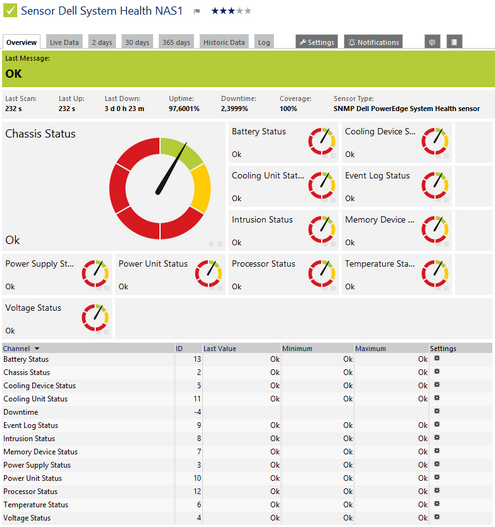Click the comment bubble icon button
Screen dimensions: 495x527
pyautogui.click(x=432, y=42)
